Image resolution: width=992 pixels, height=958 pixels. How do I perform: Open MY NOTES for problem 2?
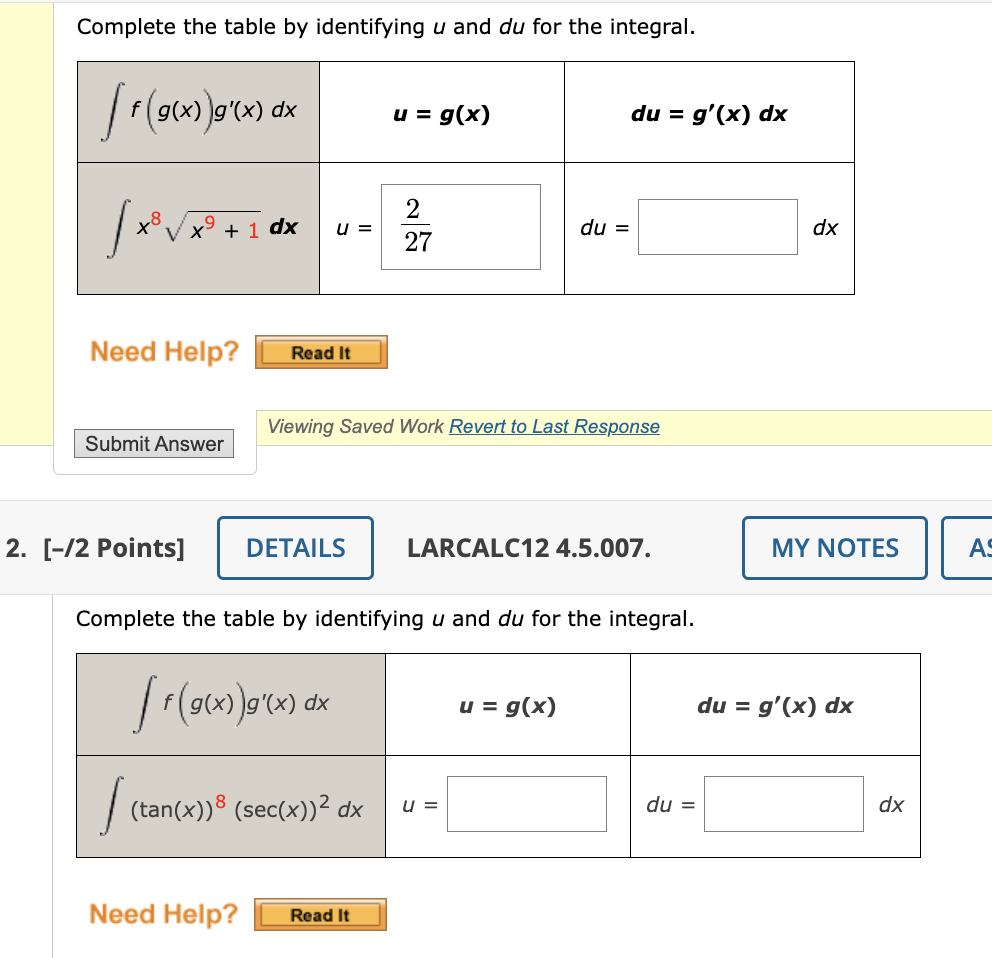[x=834, y=547]
